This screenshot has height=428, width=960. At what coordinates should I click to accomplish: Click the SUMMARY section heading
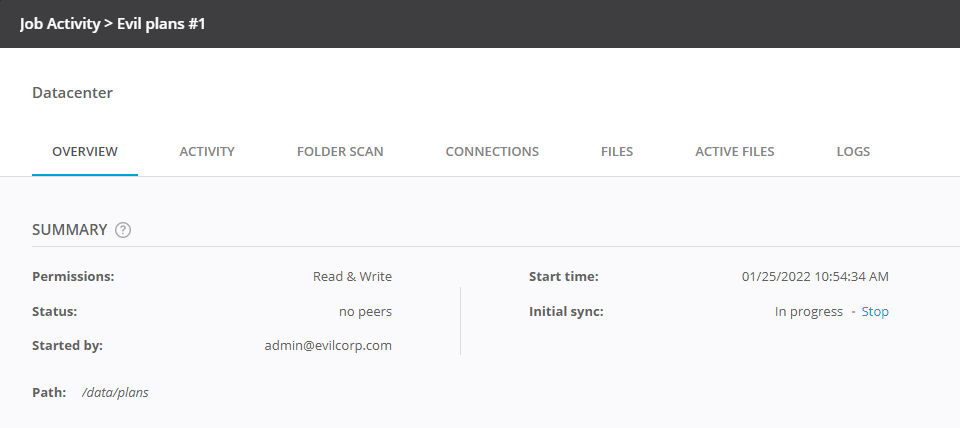point(69,230)
